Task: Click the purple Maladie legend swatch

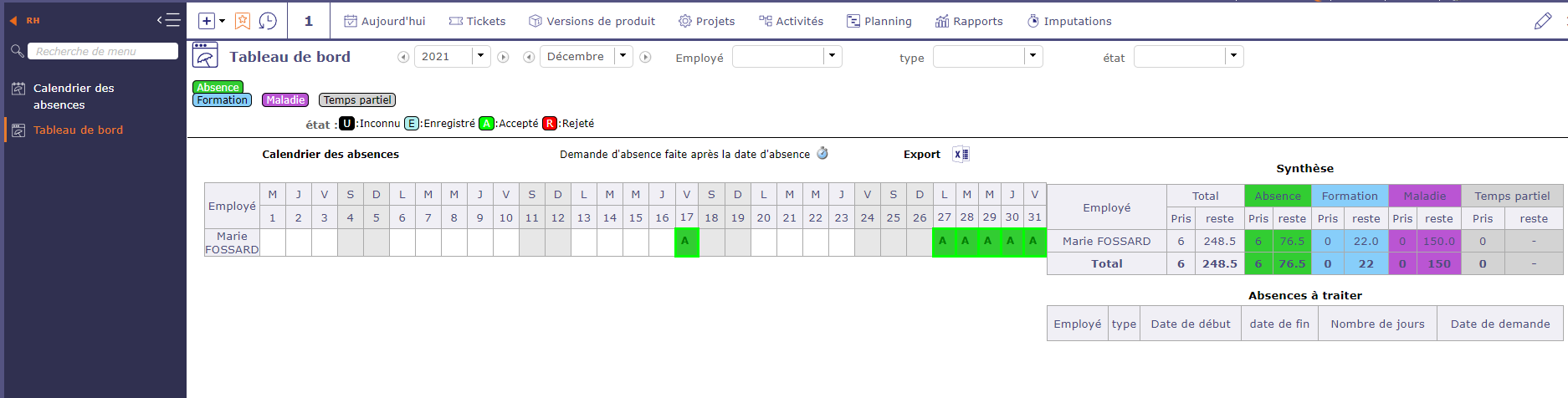Action: (285, 100)
